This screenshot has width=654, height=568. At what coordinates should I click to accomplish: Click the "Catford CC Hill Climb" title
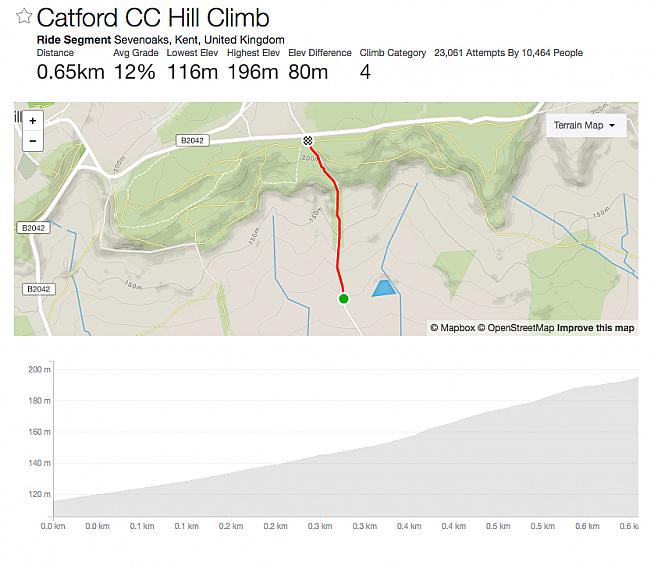pyautogui.click(x=153, y=18)
